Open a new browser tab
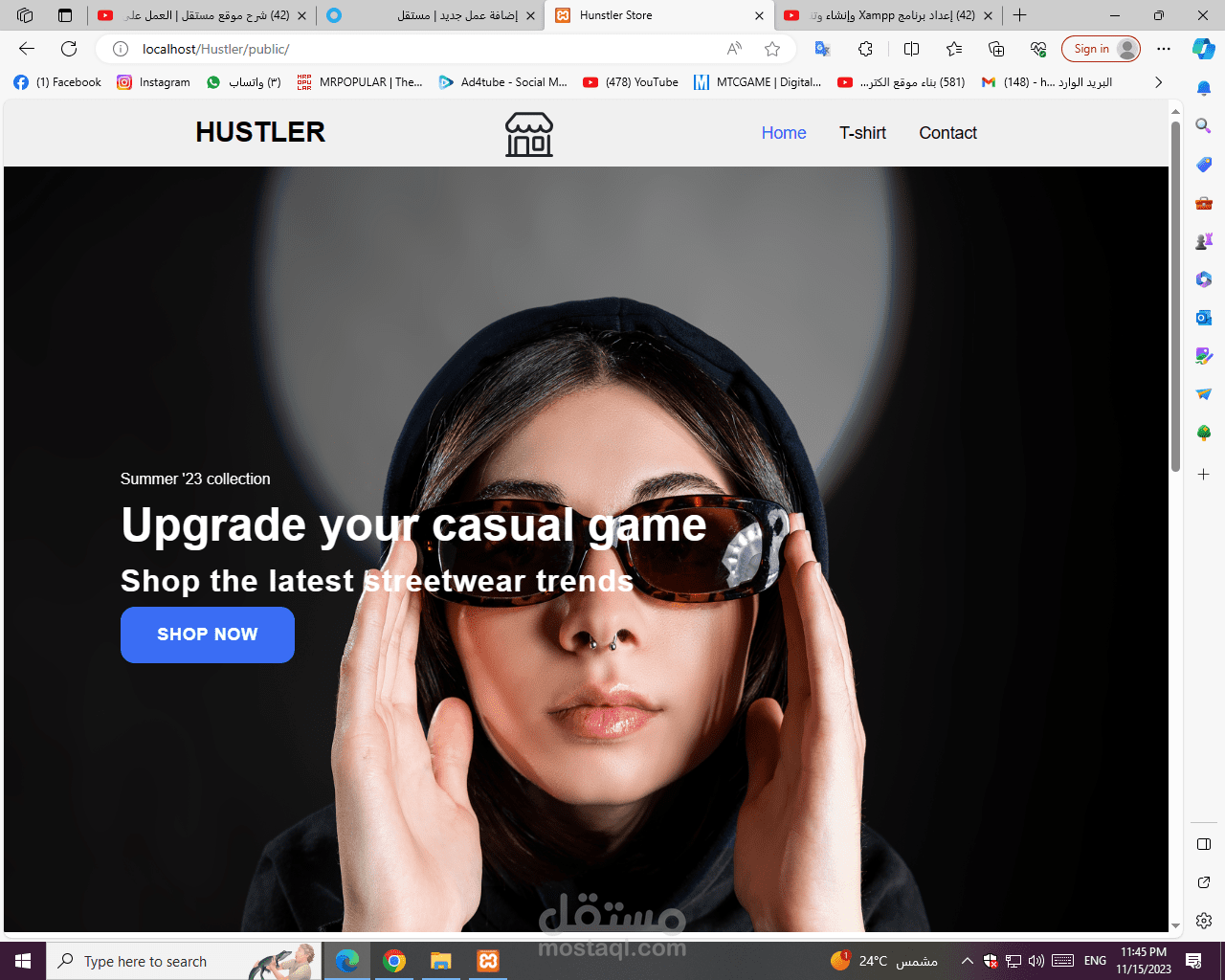 click(x=1020, y=15)
